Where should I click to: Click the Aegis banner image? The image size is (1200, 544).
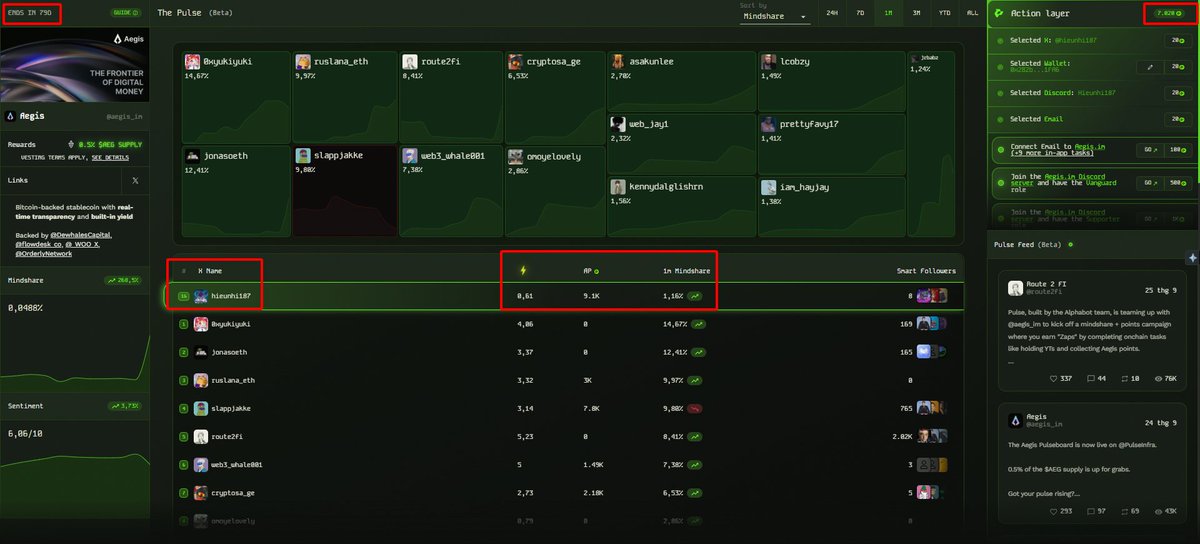click(75, 64)
